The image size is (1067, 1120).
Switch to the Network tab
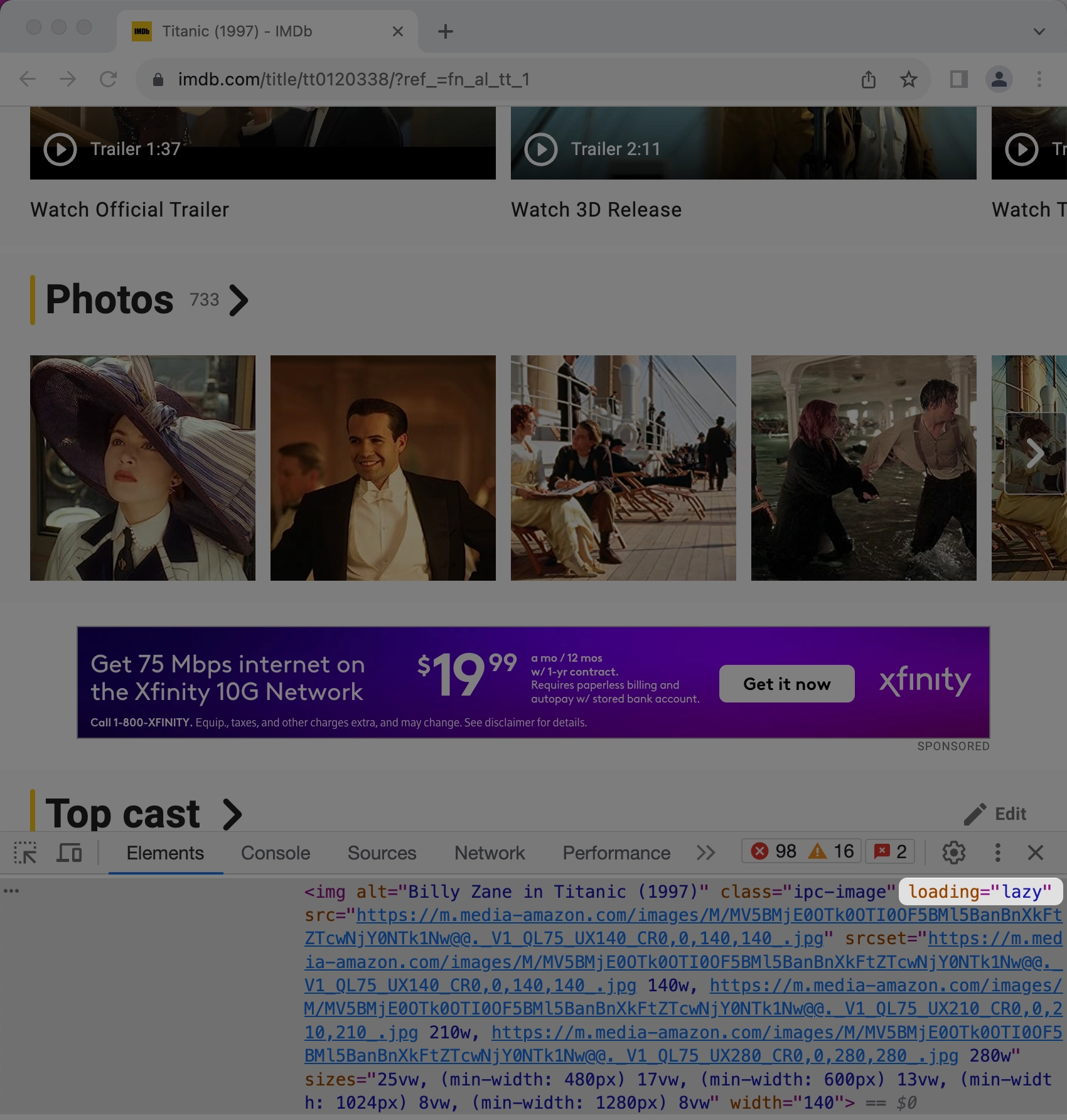[x=490, y=853]
